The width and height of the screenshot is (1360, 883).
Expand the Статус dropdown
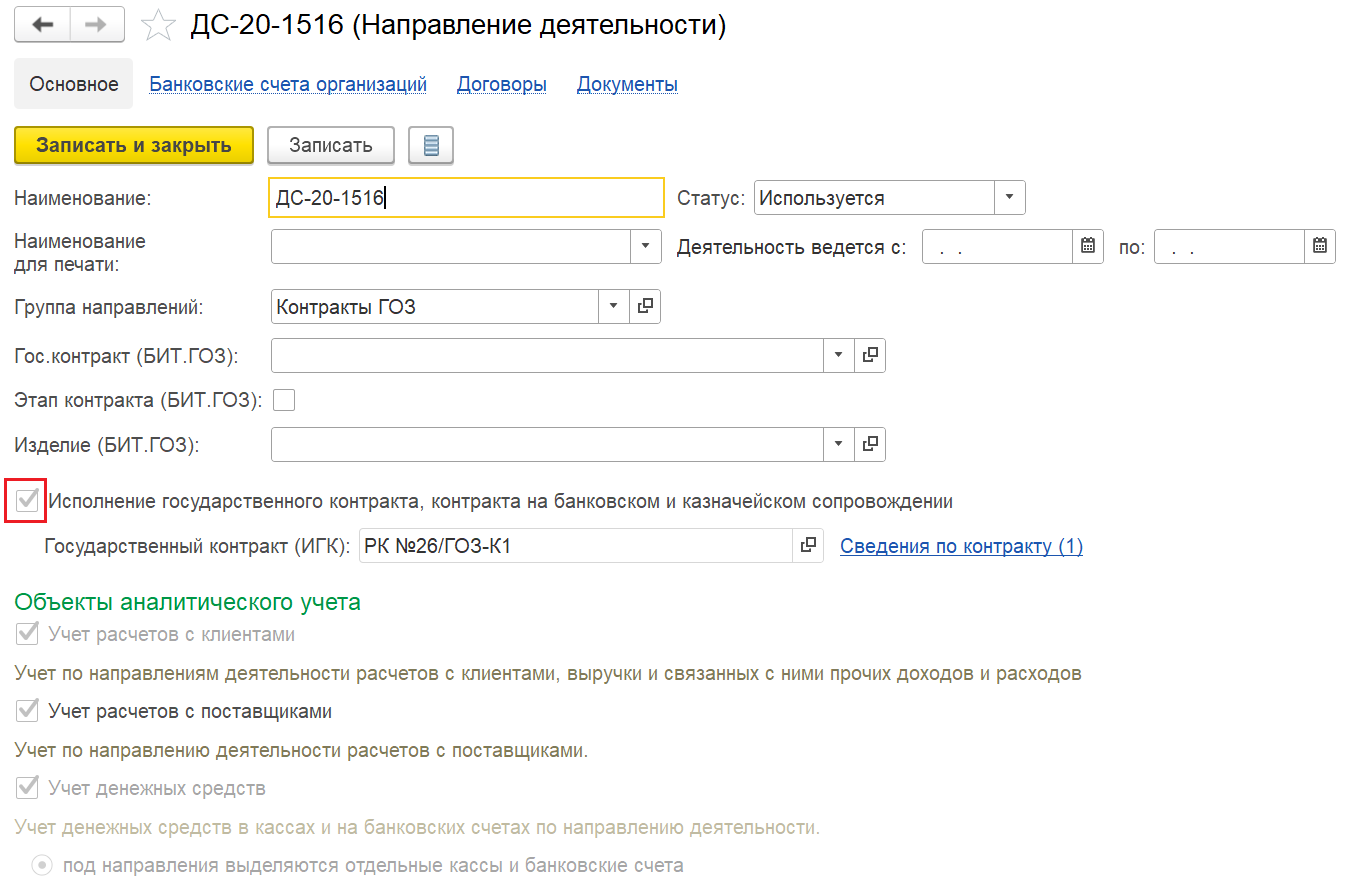(1009, 198)
